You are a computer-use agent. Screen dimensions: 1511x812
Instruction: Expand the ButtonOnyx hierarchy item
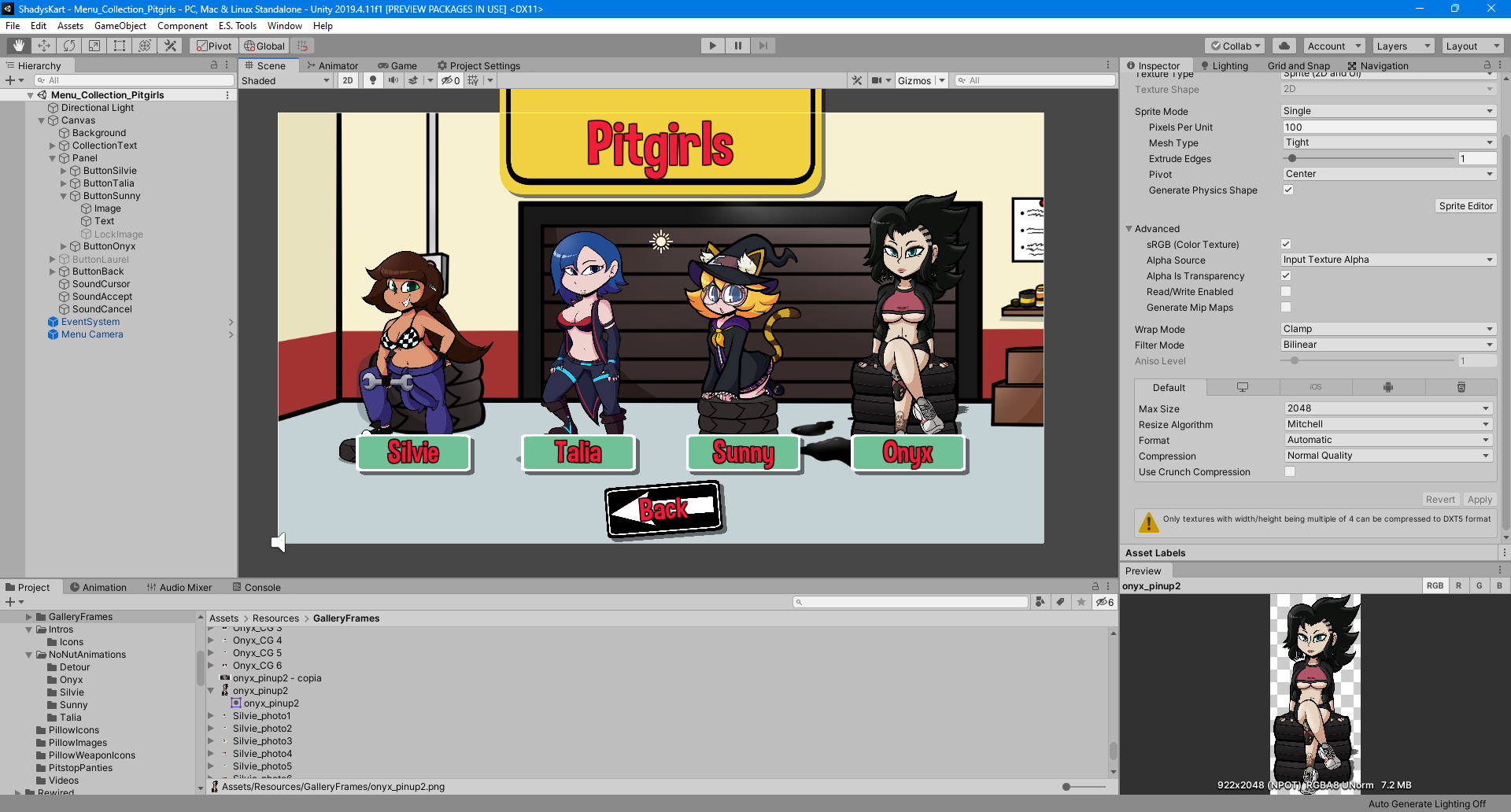pos(64,246)
